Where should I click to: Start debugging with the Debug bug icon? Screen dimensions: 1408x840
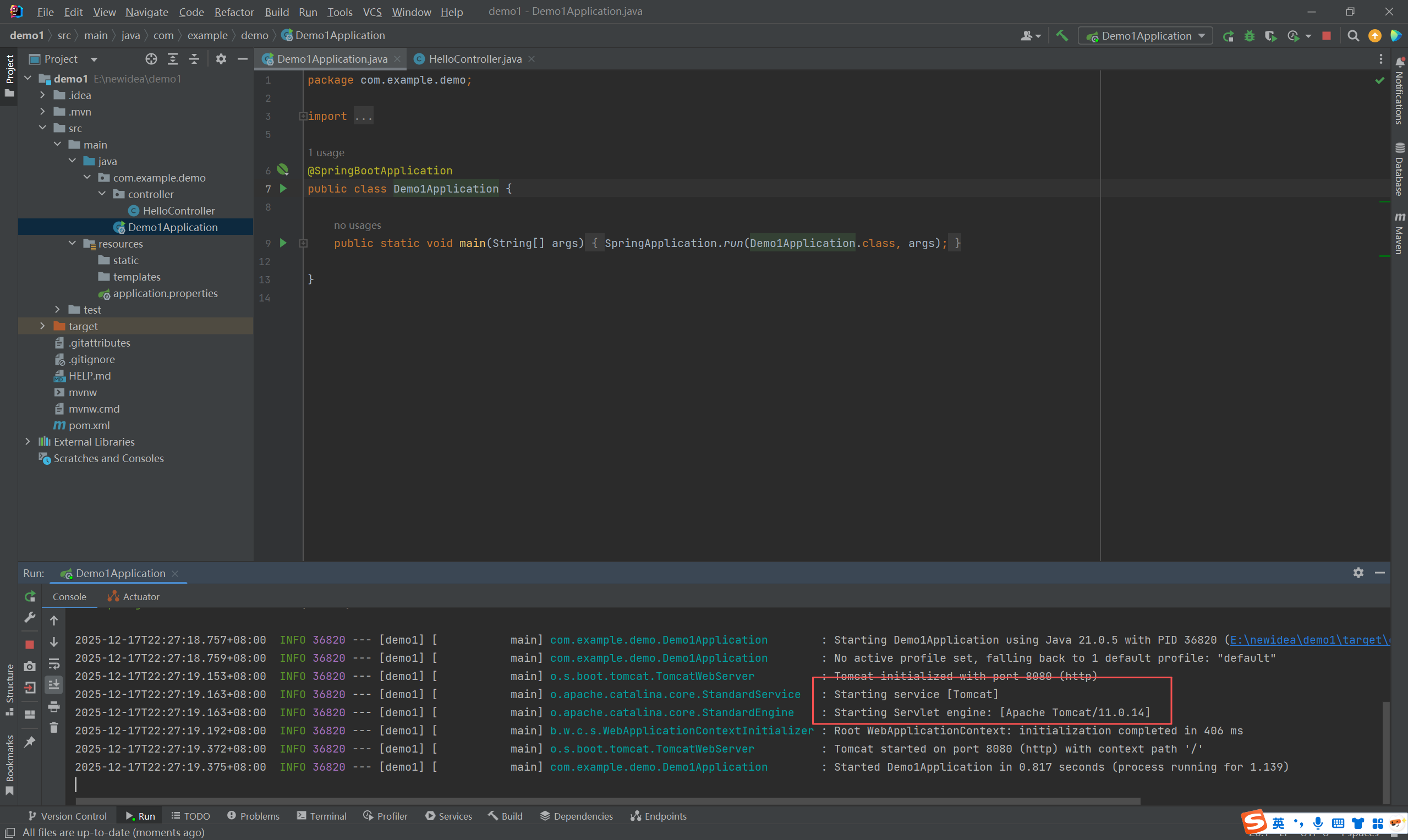[1249, 35]
